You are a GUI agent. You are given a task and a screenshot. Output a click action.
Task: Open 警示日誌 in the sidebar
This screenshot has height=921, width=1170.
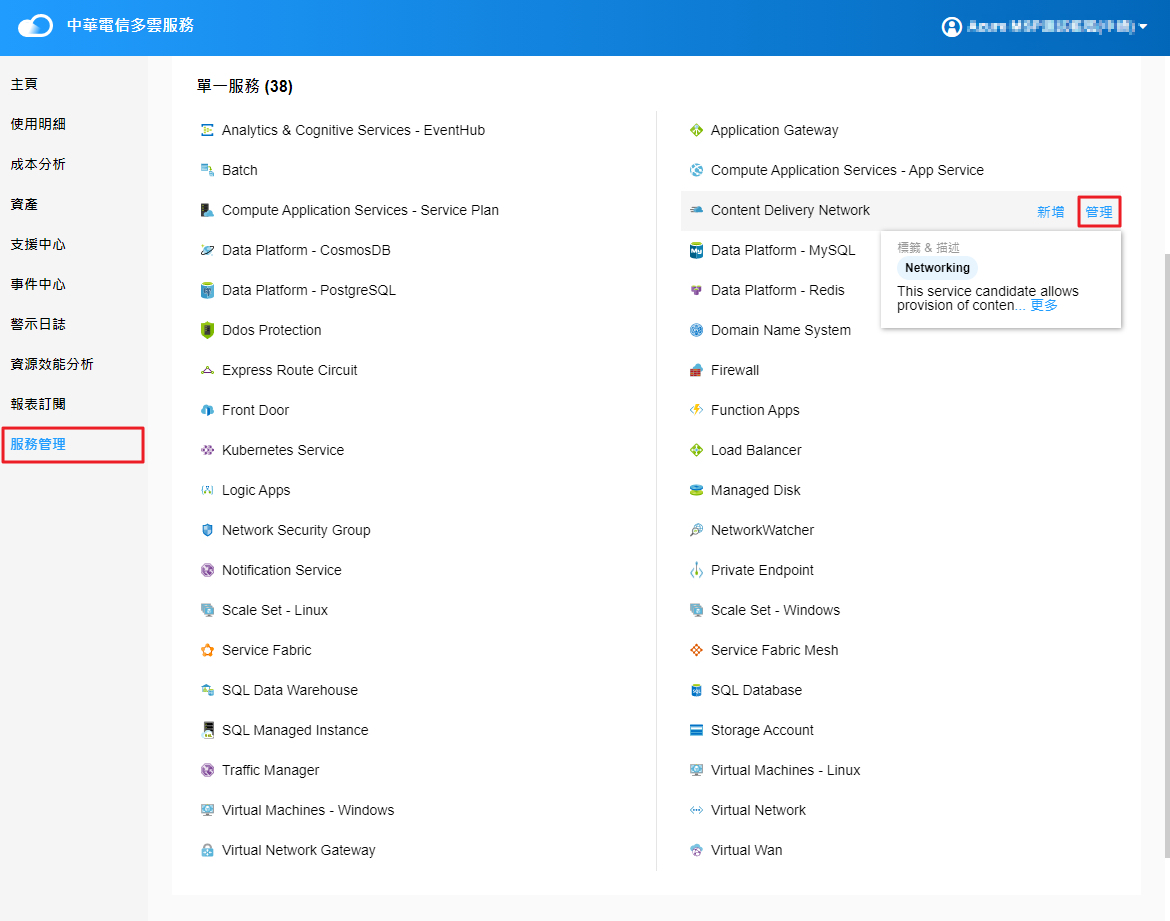click(38, 324)
